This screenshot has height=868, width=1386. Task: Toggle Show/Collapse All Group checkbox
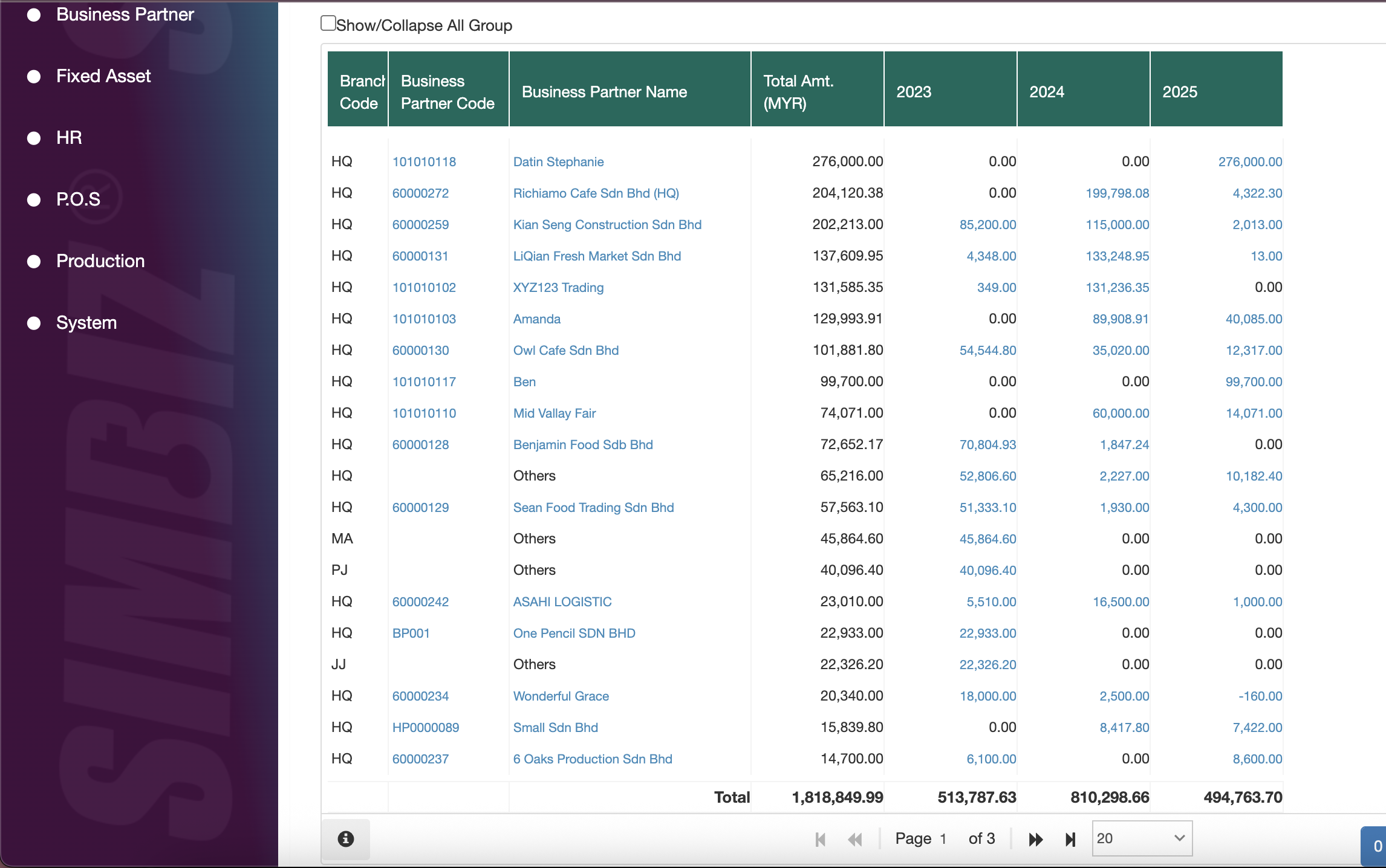click(328, 24)
